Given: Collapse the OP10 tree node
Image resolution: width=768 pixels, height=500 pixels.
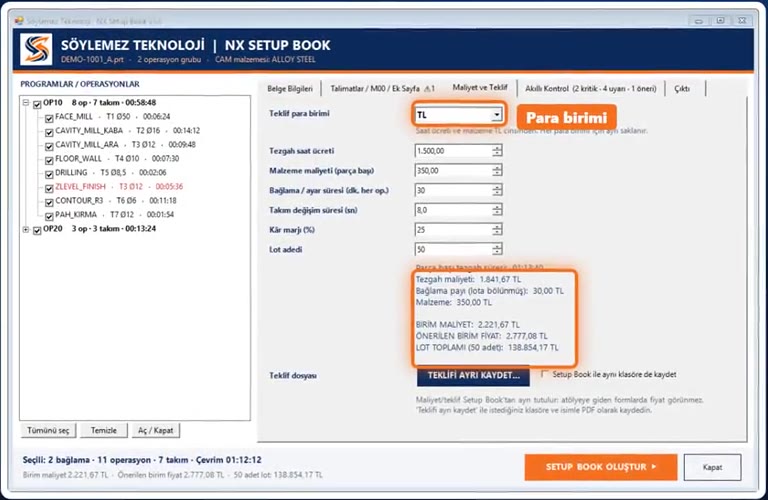Looking at the screenshot, I should click(25, 103).
